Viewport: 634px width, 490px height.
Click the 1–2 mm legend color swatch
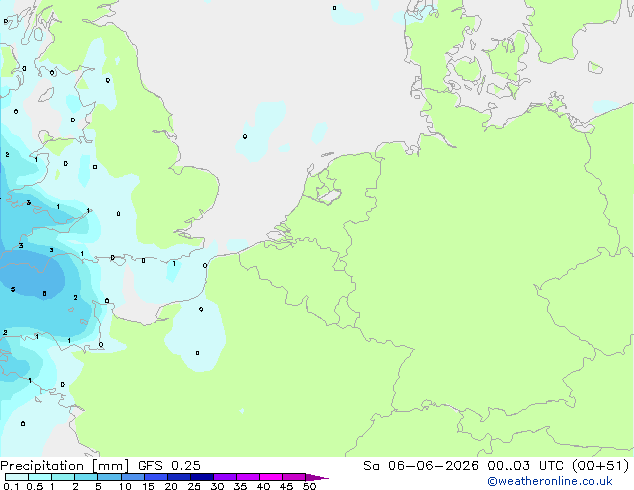point(63,477)
